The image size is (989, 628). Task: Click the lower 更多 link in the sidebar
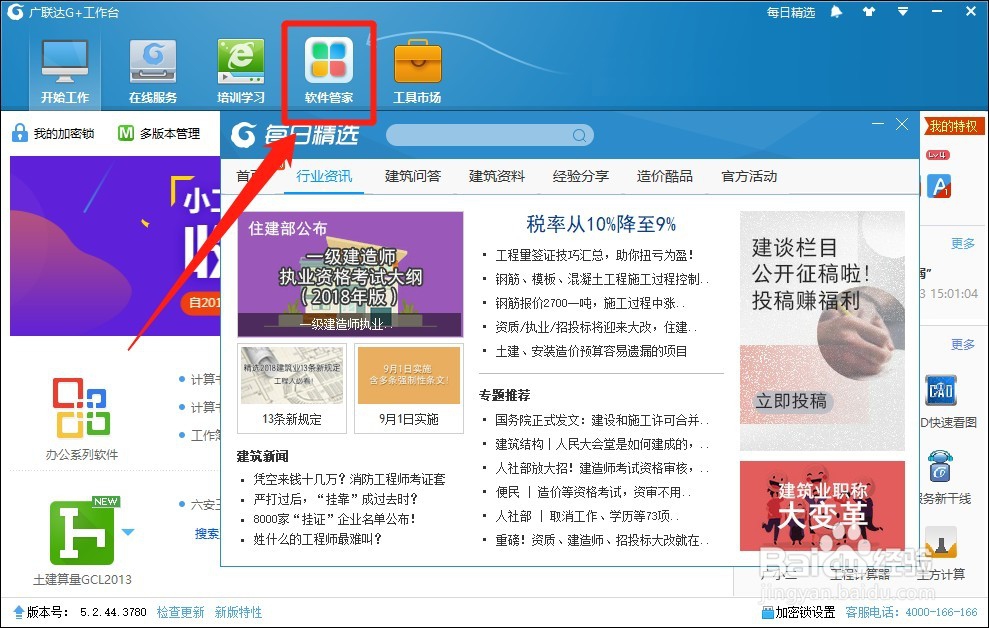pyautogui.click(x=963, y=344)
